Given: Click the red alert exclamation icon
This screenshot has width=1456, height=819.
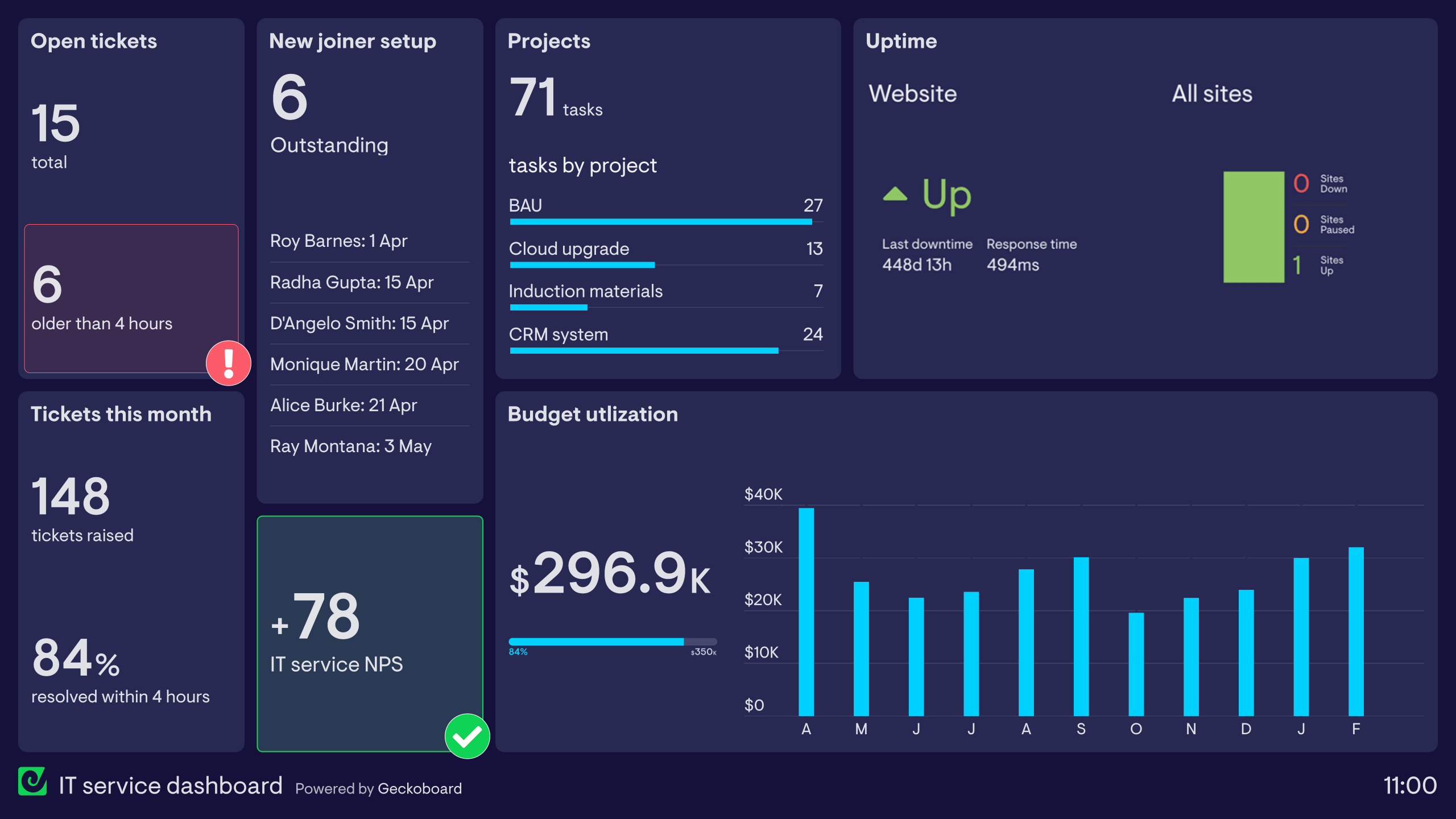Looking at the screenshot, I should (227, 365).
